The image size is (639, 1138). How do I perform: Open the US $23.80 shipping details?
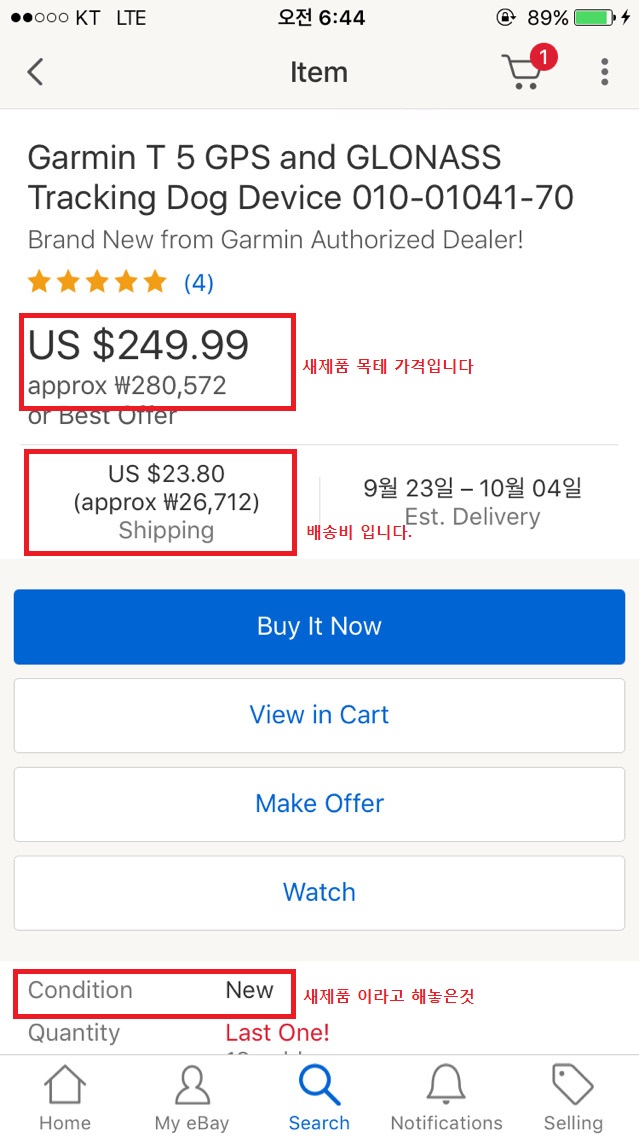(166, 501)
